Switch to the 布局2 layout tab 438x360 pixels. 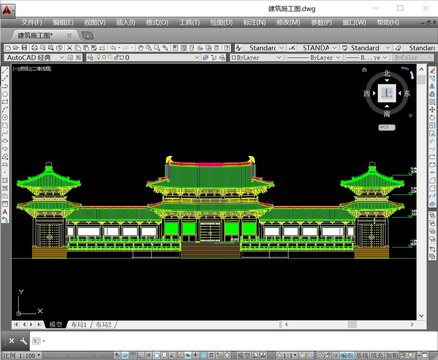pos(104,324)
